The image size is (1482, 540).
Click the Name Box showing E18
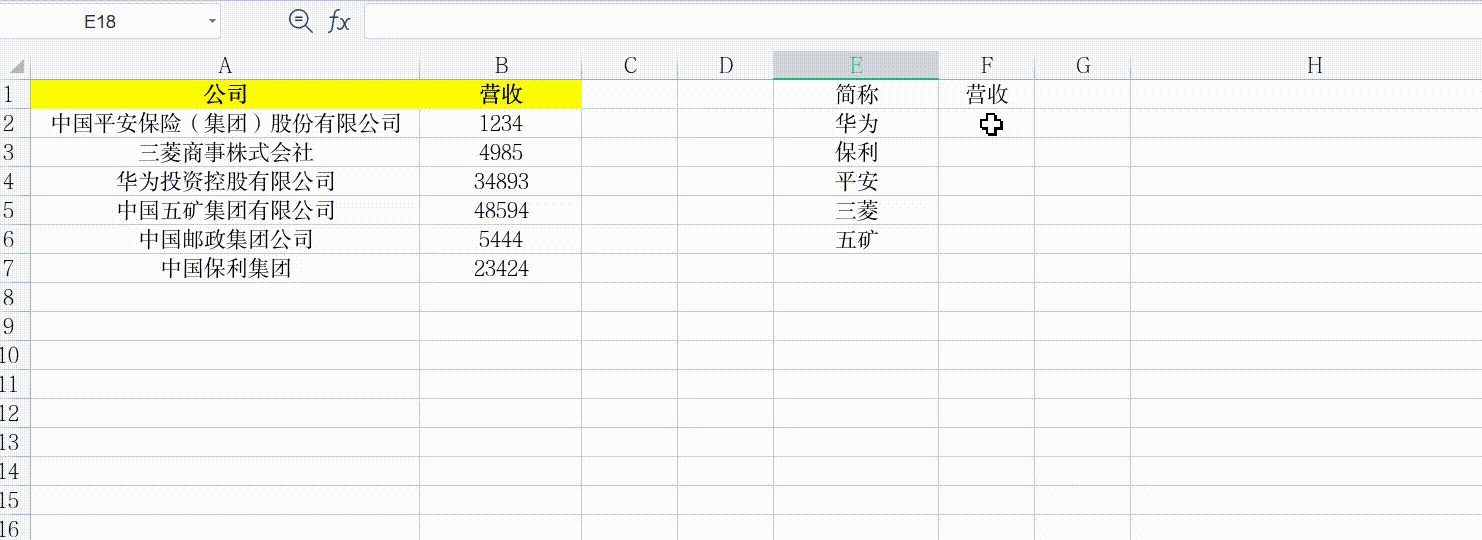100,21
